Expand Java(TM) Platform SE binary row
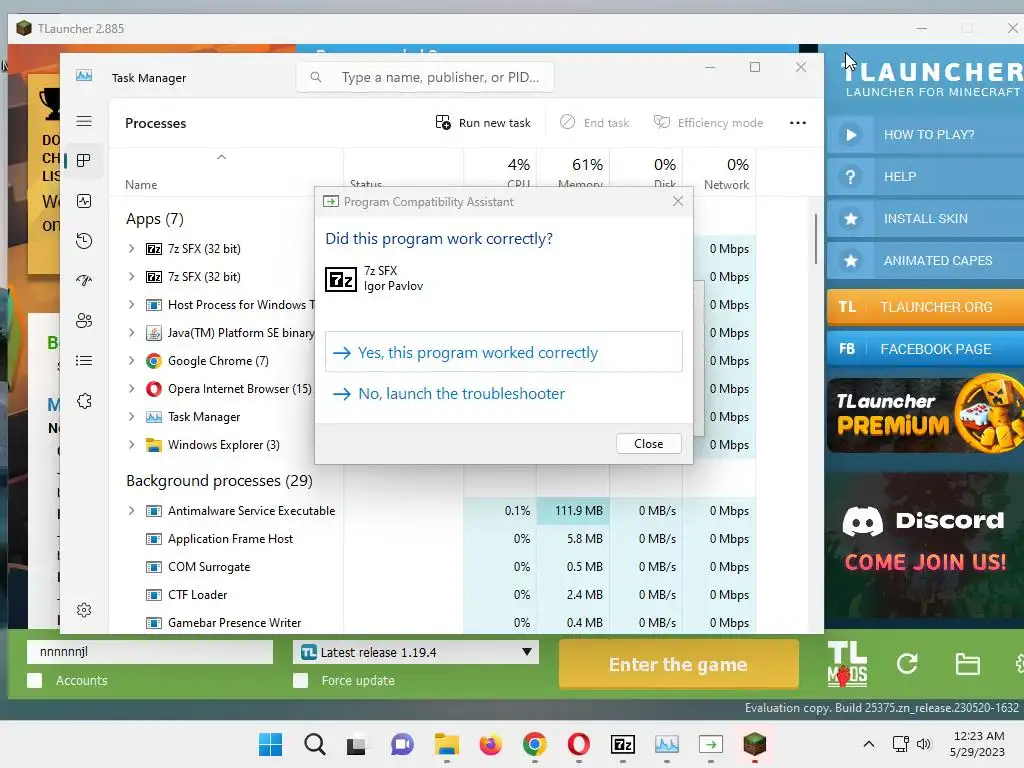The height and width of the screenshot is (768, 1024). tap(131, 333)
